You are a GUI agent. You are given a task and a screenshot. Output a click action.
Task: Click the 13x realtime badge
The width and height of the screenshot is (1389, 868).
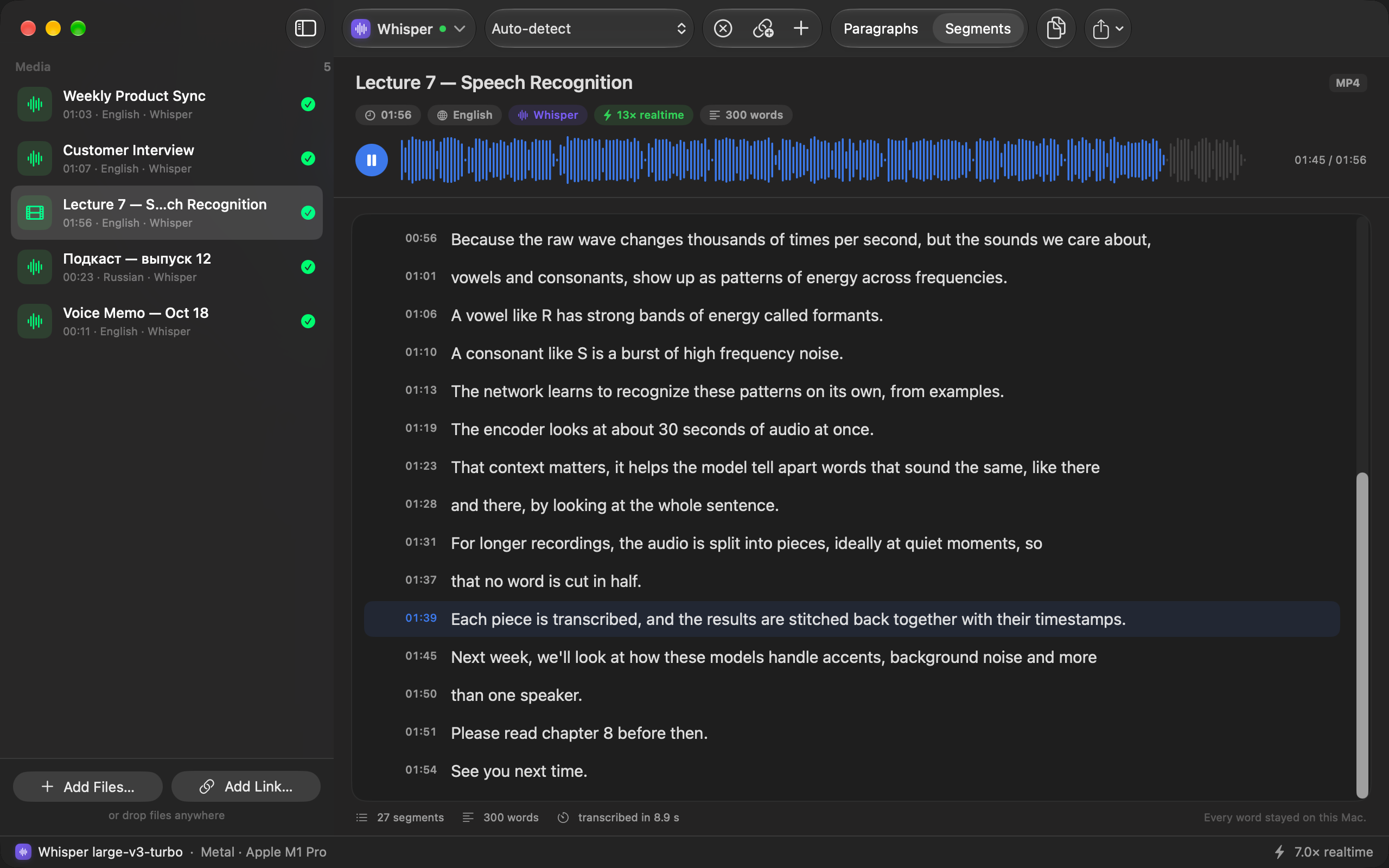(643, 115)
